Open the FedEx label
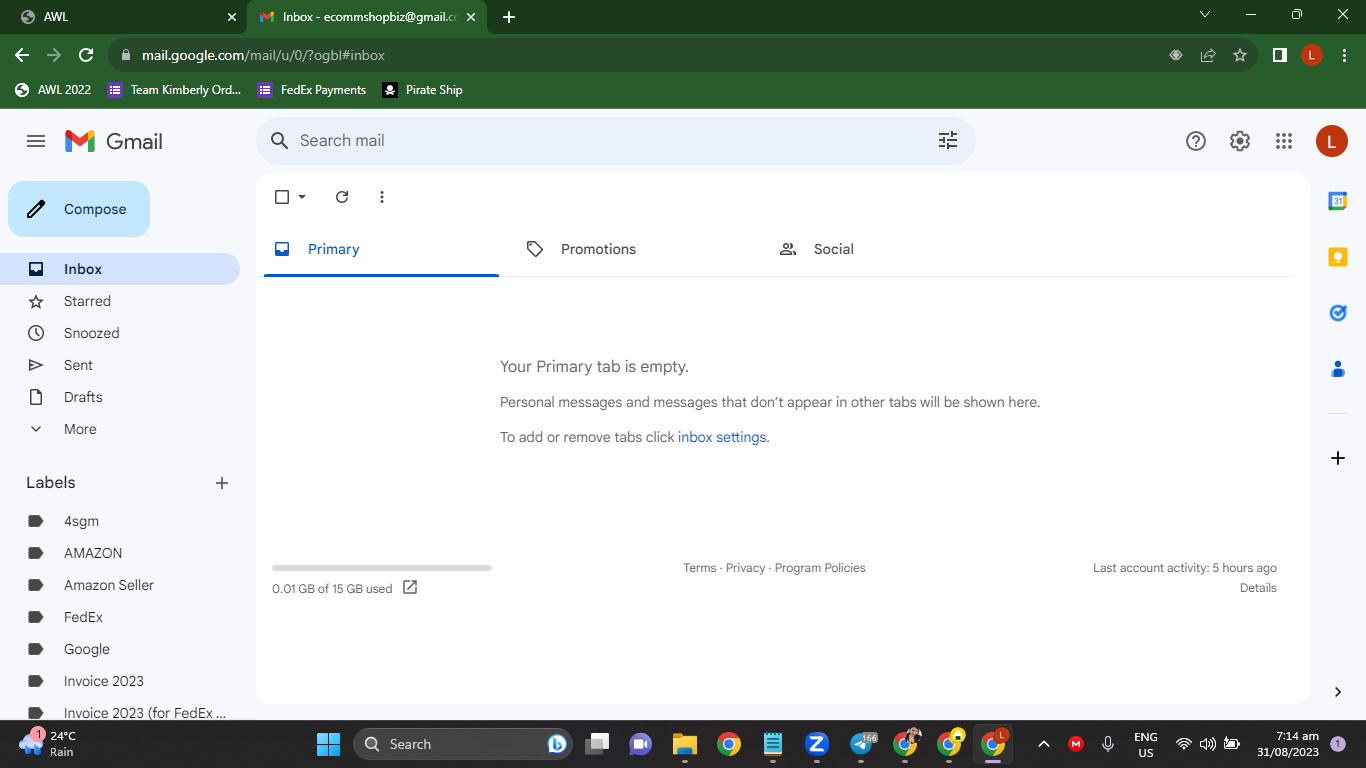1366x768 pixels. [x=120, y=617]
